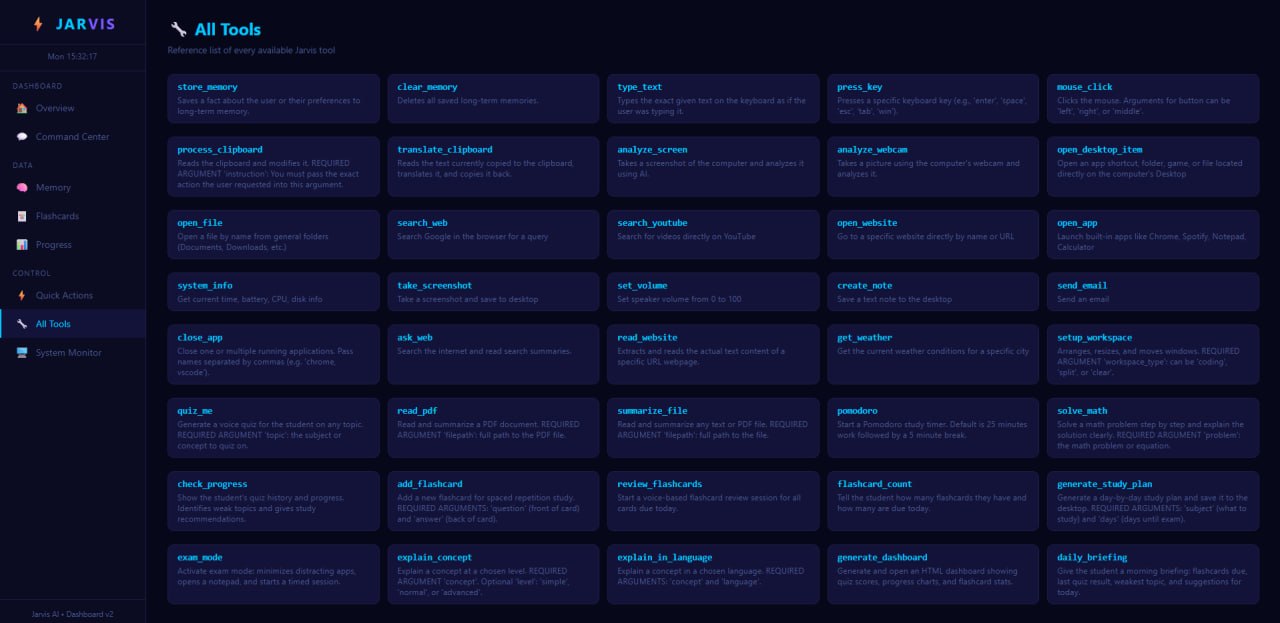The height and width of the screenshot is (623, 1280).
Task: Open Flashcards using its card icon
Action: pos(22,216)
